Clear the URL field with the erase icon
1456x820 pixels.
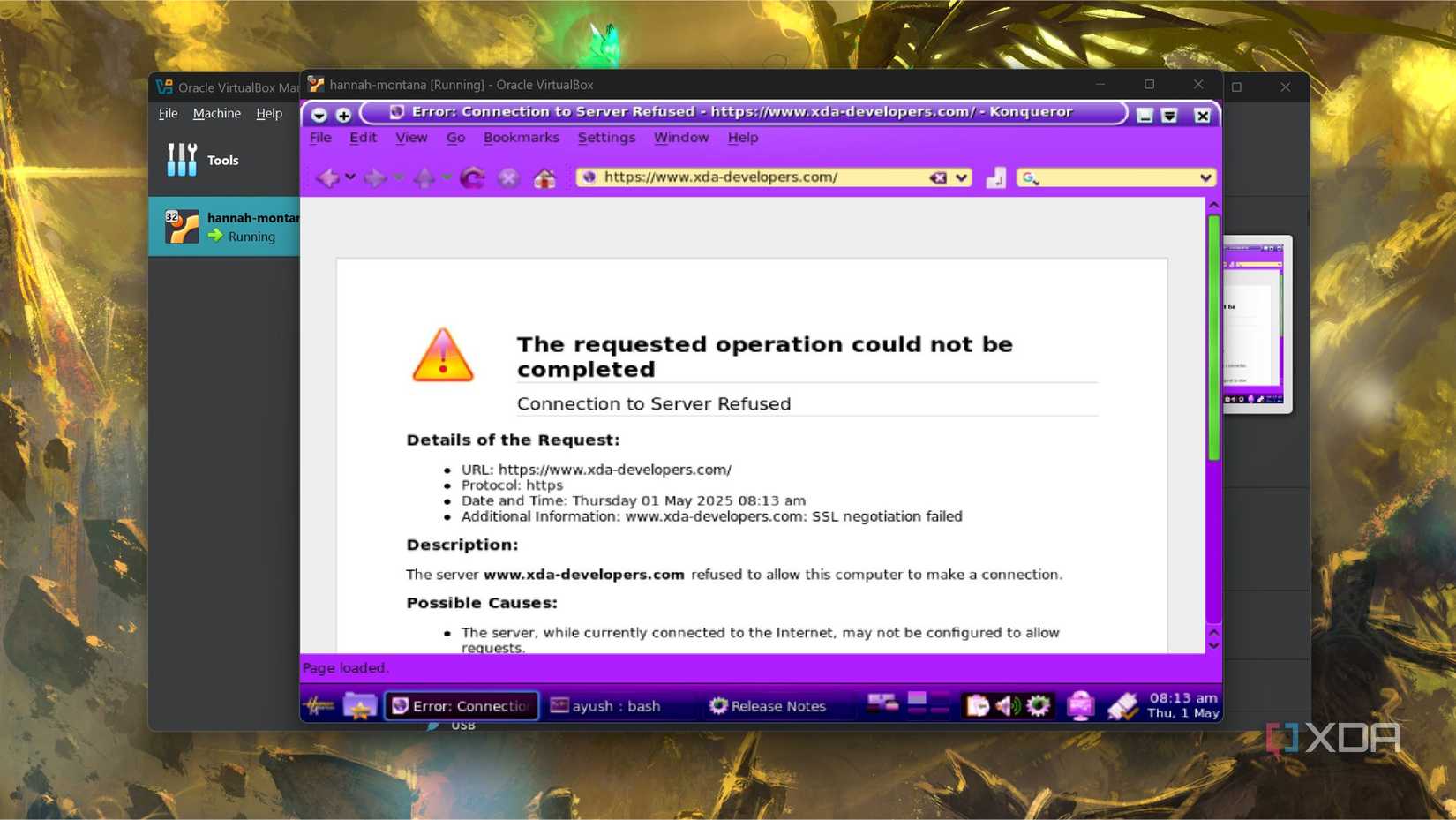pyautogui.click(x=937, y=177)
